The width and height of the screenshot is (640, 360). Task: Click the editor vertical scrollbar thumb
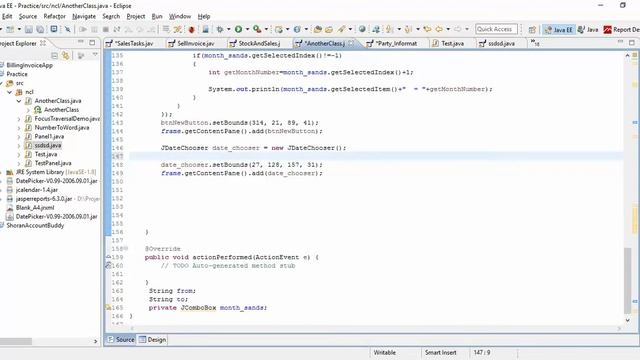click(628, 280)
